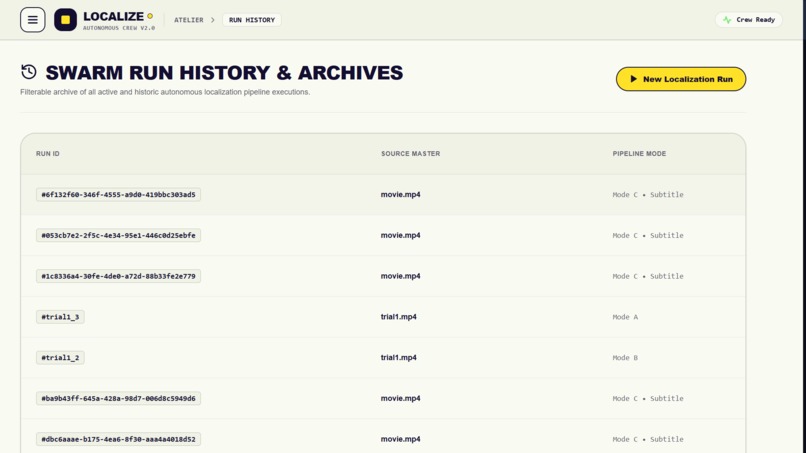This screenshot has width=806, height=453.
Task: Click Mode C Subtitle in #6f132f60 row
Action: click(x=648, y=194)
